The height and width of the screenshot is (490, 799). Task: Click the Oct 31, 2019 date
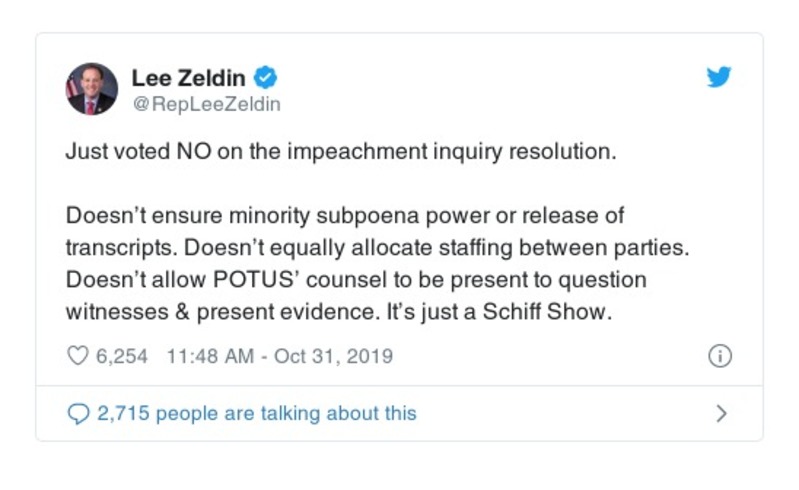[x=337, y=356]
